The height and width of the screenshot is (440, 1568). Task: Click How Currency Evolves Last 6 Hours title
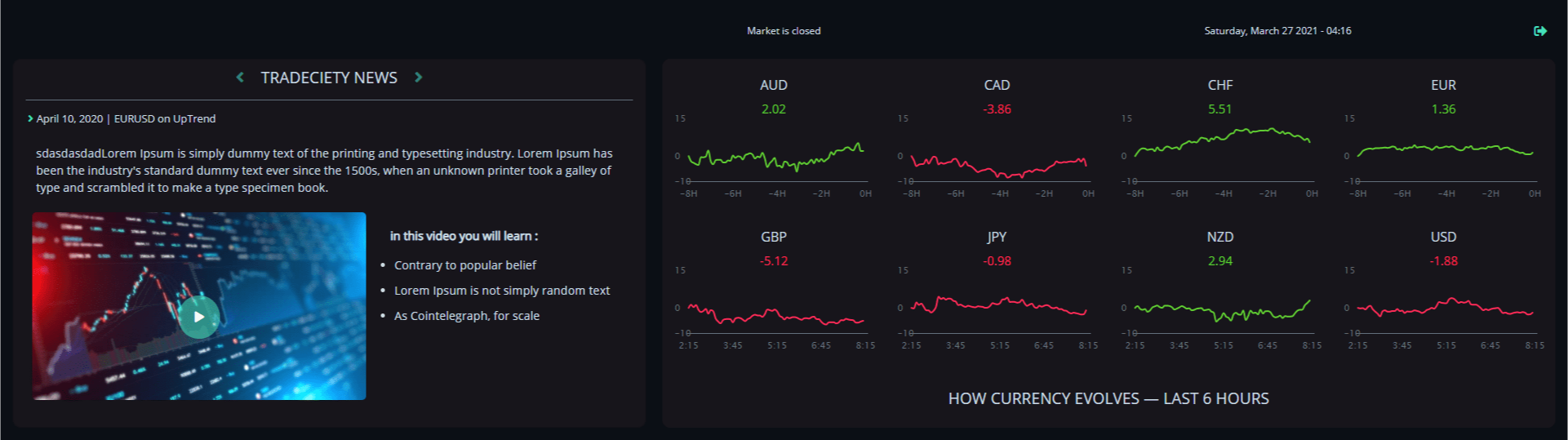pyautogui.click(x=1108, y=398)
